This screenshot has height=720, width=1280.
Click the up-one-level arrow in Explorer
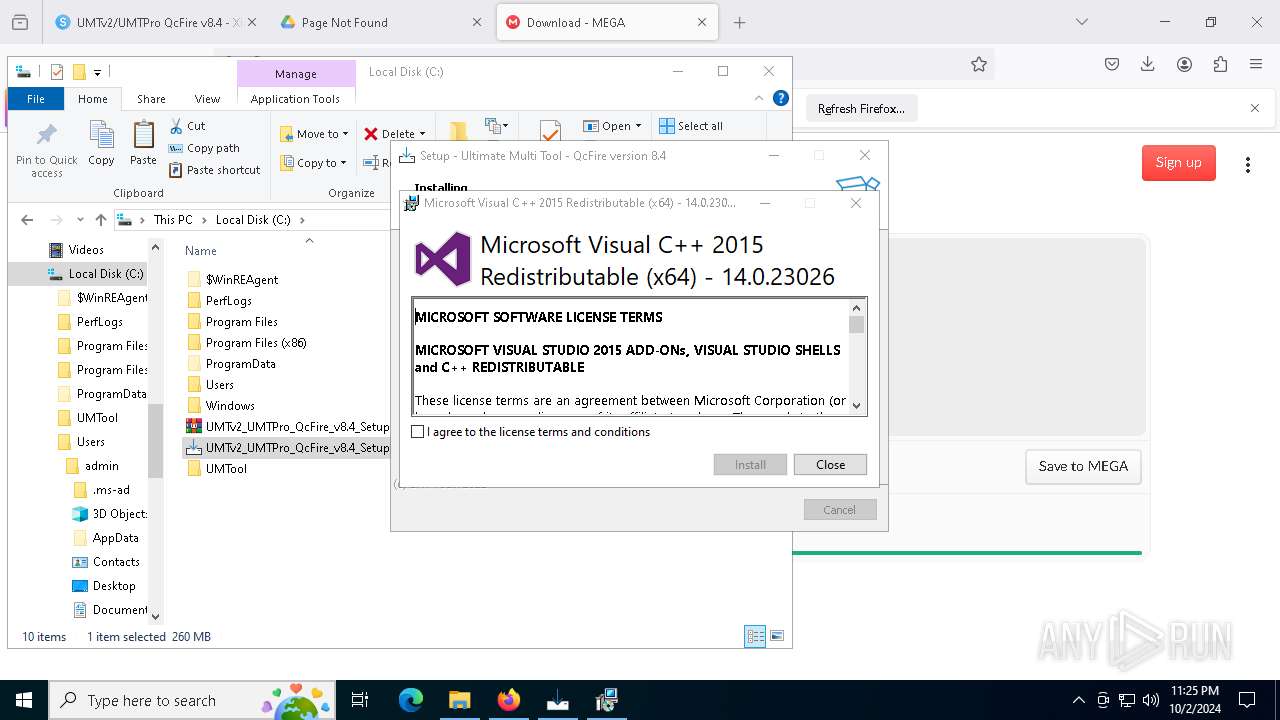pyautogui.click(x=101, y=220)
